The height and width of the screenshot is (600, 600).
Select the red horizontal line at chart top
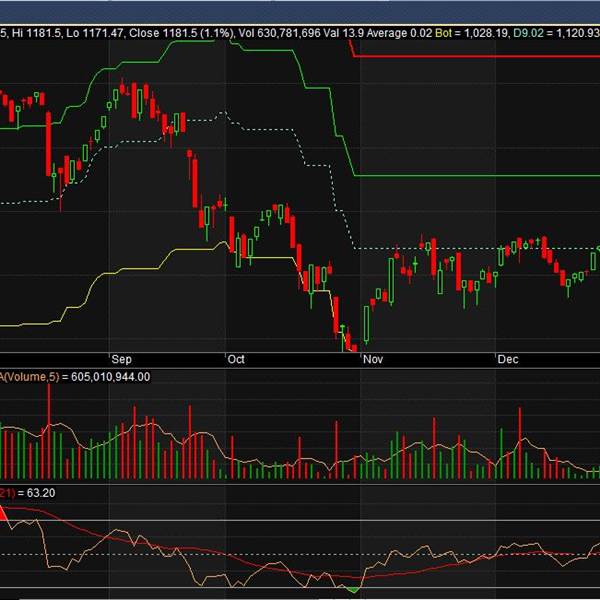tap(476, 57)
